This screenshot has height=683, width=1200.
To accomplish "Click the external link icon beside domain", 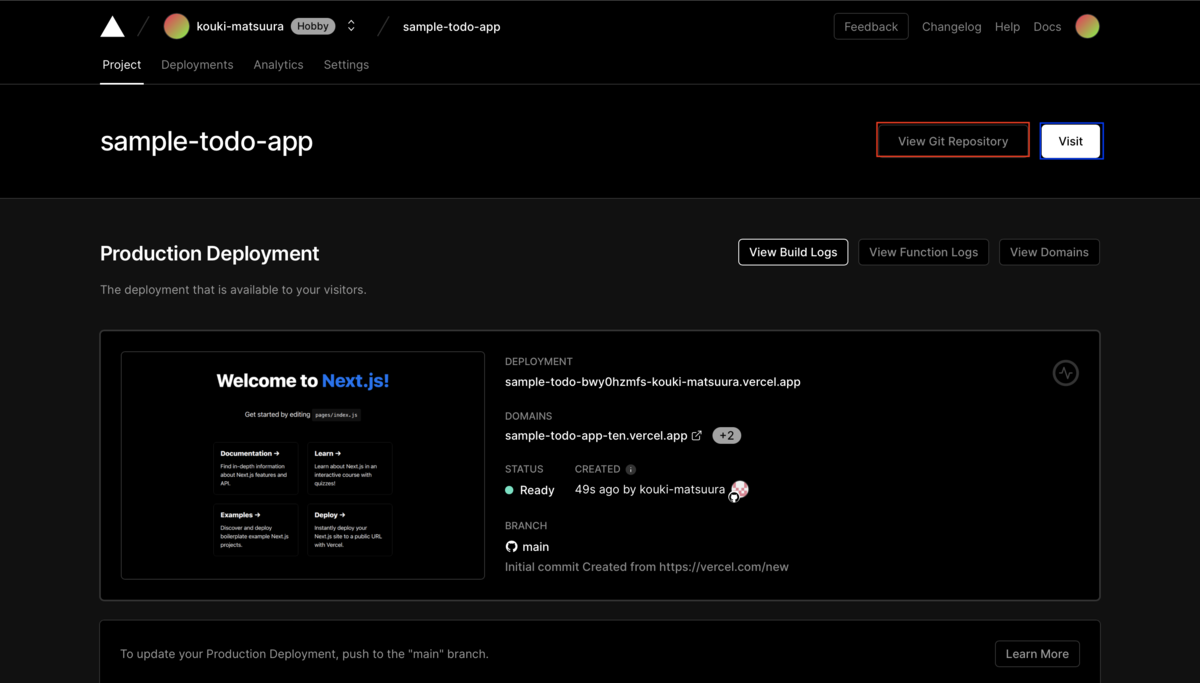I will click(697, 436).
